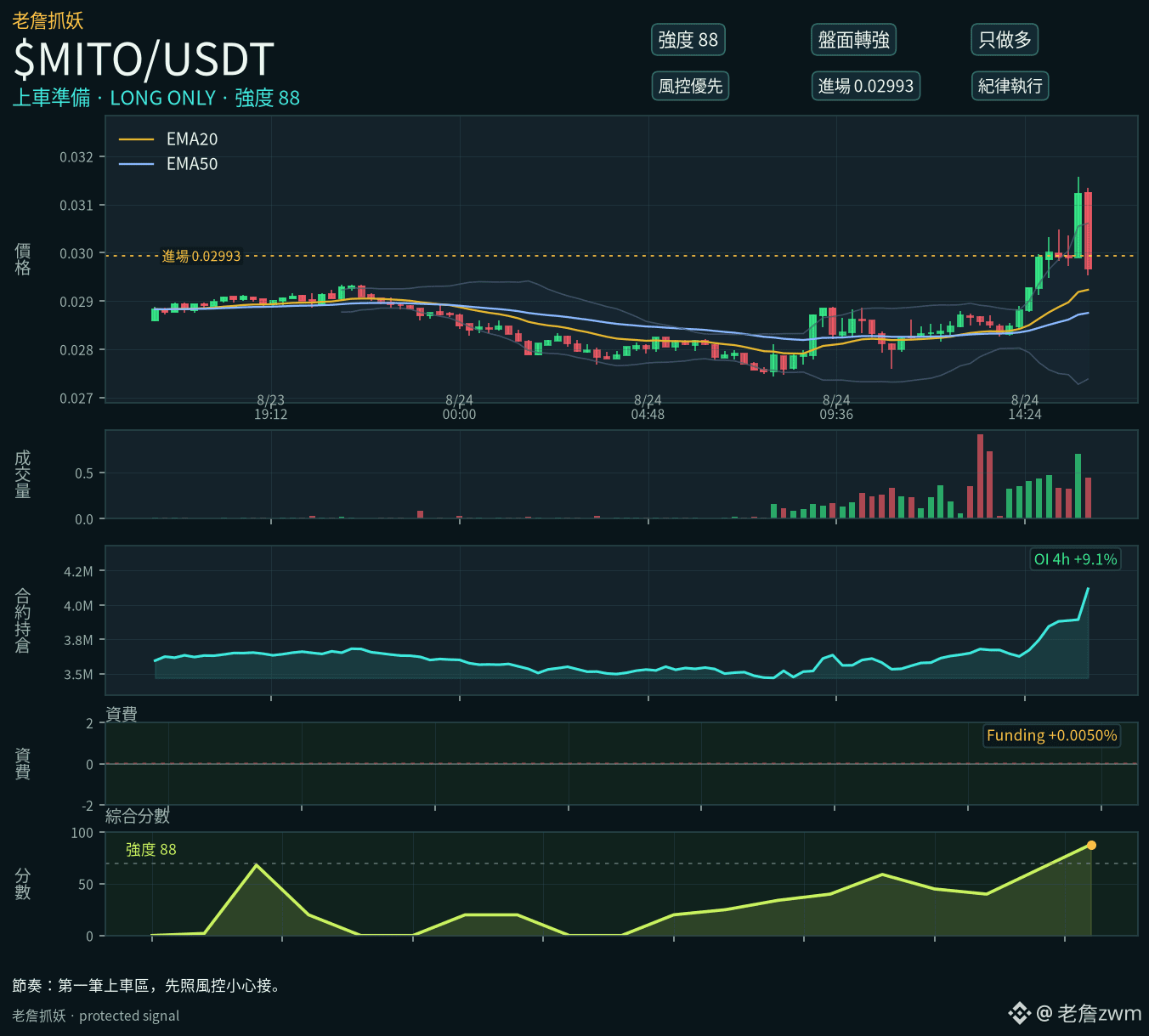Click the 綜合分數 panel title
Screen dimensions: 1149x1036
coord(138,816)
